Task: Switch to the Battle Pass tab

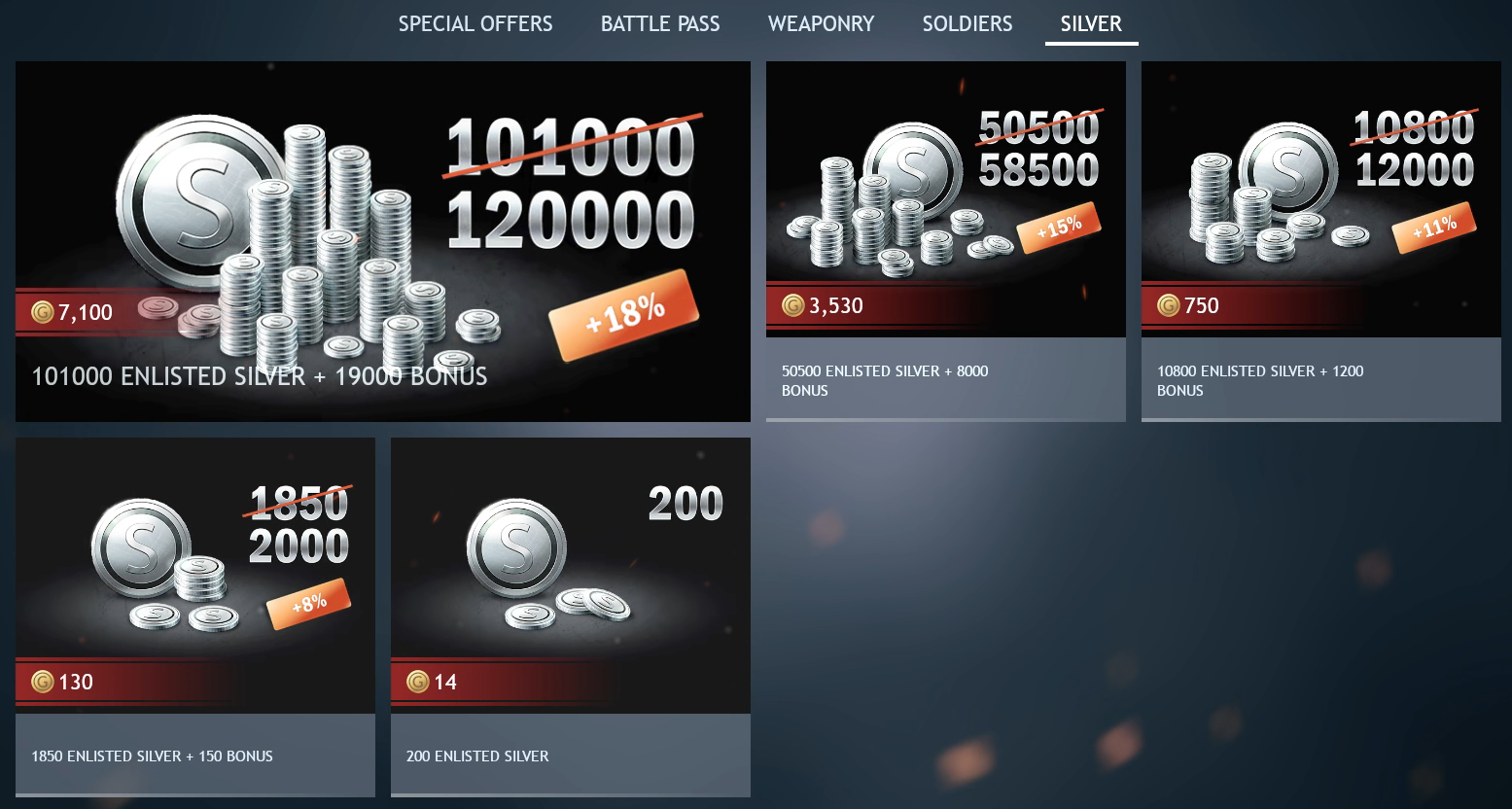Action: pos(660,23)
